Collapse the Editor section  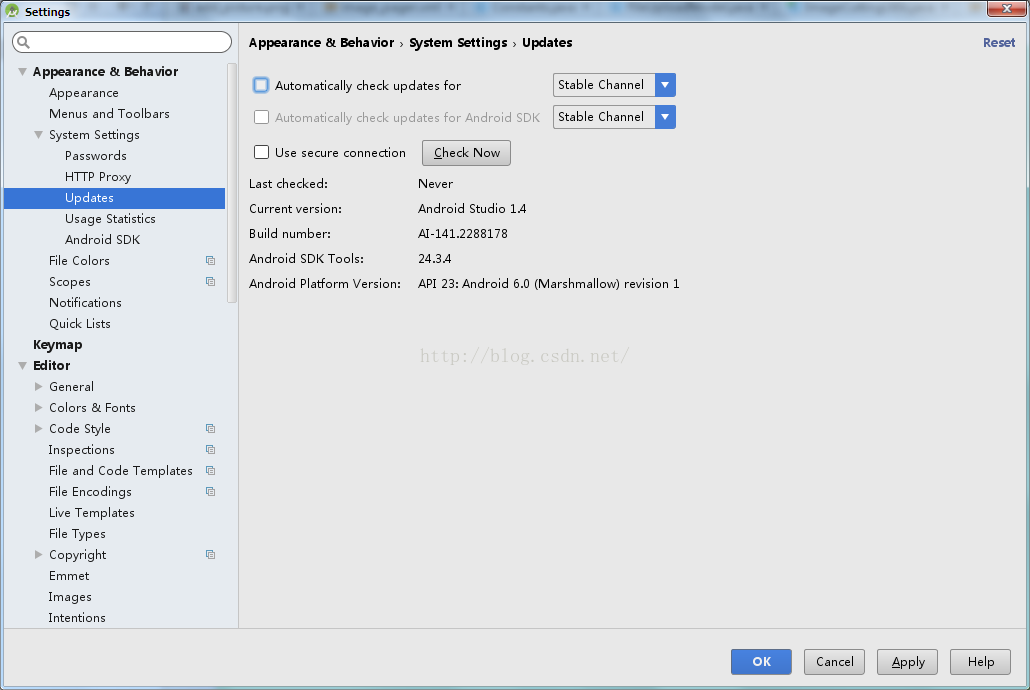coord(22,366)
